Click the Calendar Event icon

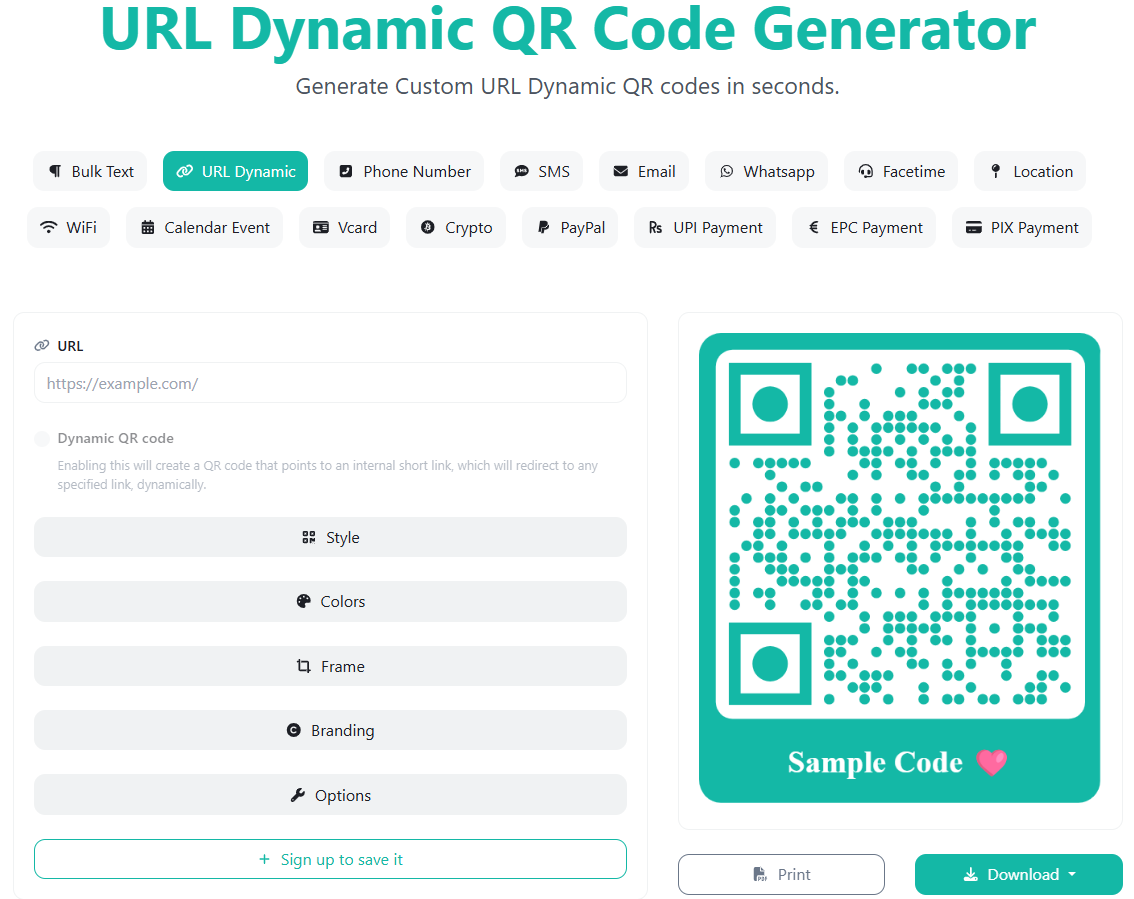[148, 228]
